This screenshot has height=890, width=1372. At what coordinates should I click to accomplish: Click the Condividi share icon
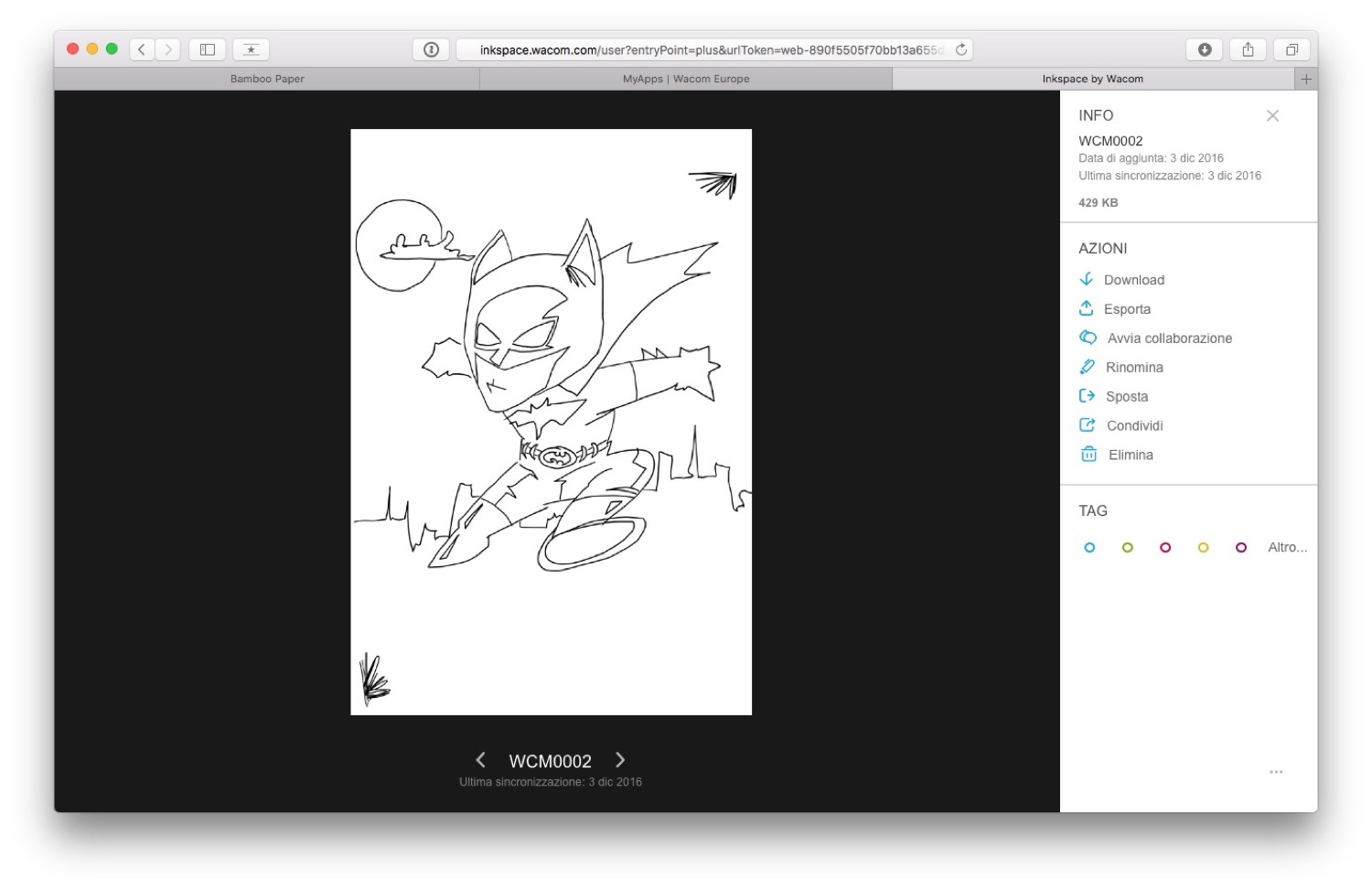point(1088,425)
